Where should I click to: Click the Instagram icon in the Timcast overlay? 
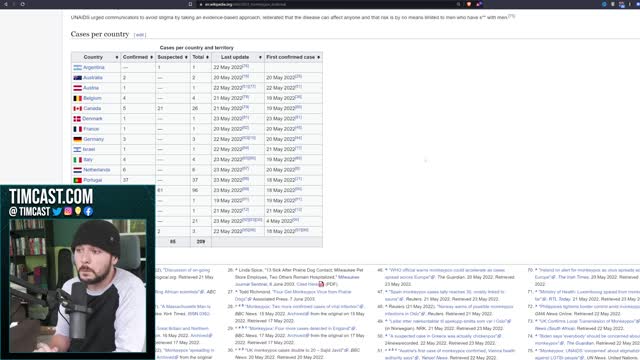pos(68,211)
